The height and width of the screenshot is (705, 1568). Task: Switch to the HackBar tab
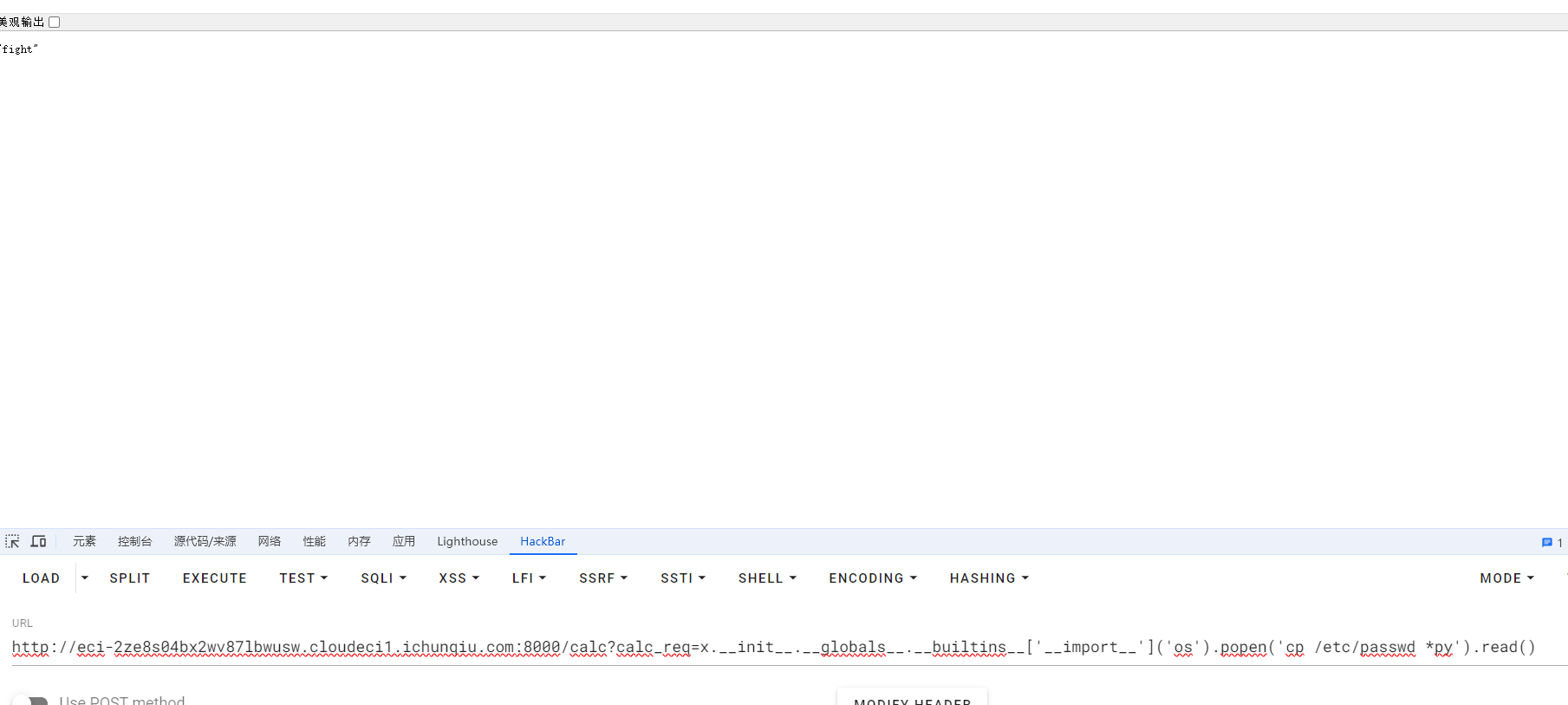[x=543, y=541]
